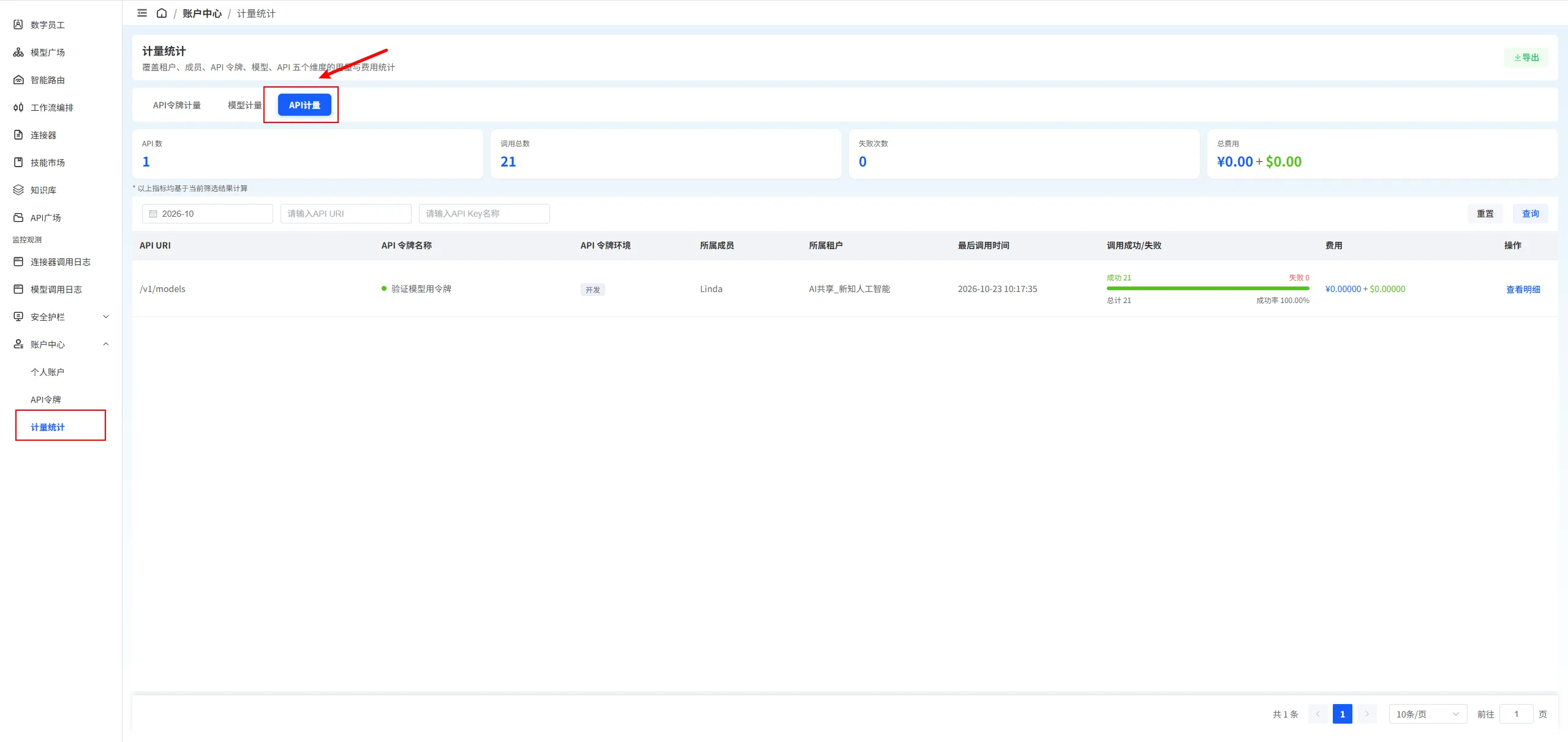This screenshot has width=1568, height=742.
Task: Expand the 安全护栏 menu chevron
Action: tap(106, 317)
